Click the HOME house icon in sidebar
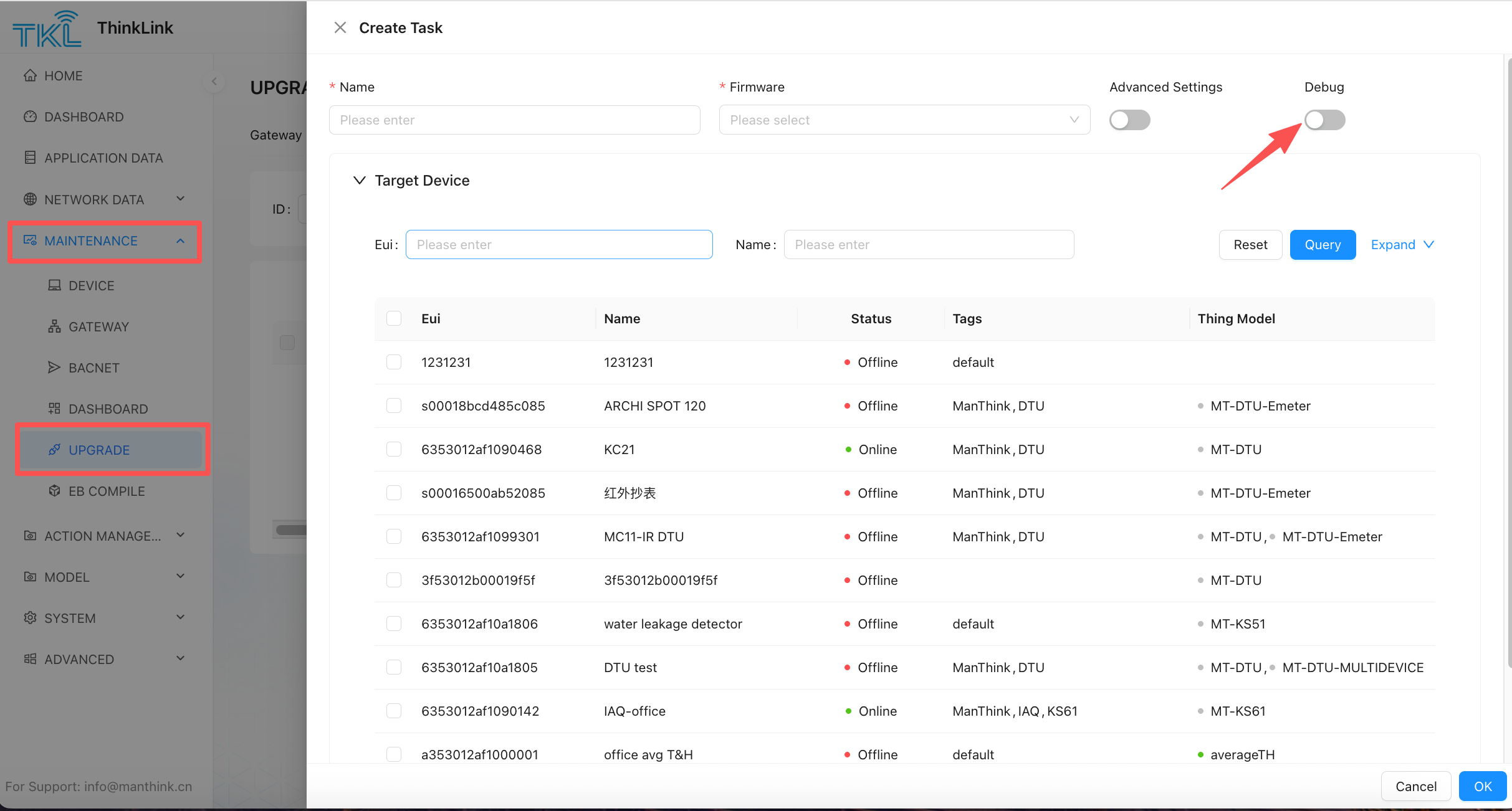The width and height of the screenshot is (1512, 811). (x=30, y=75)
